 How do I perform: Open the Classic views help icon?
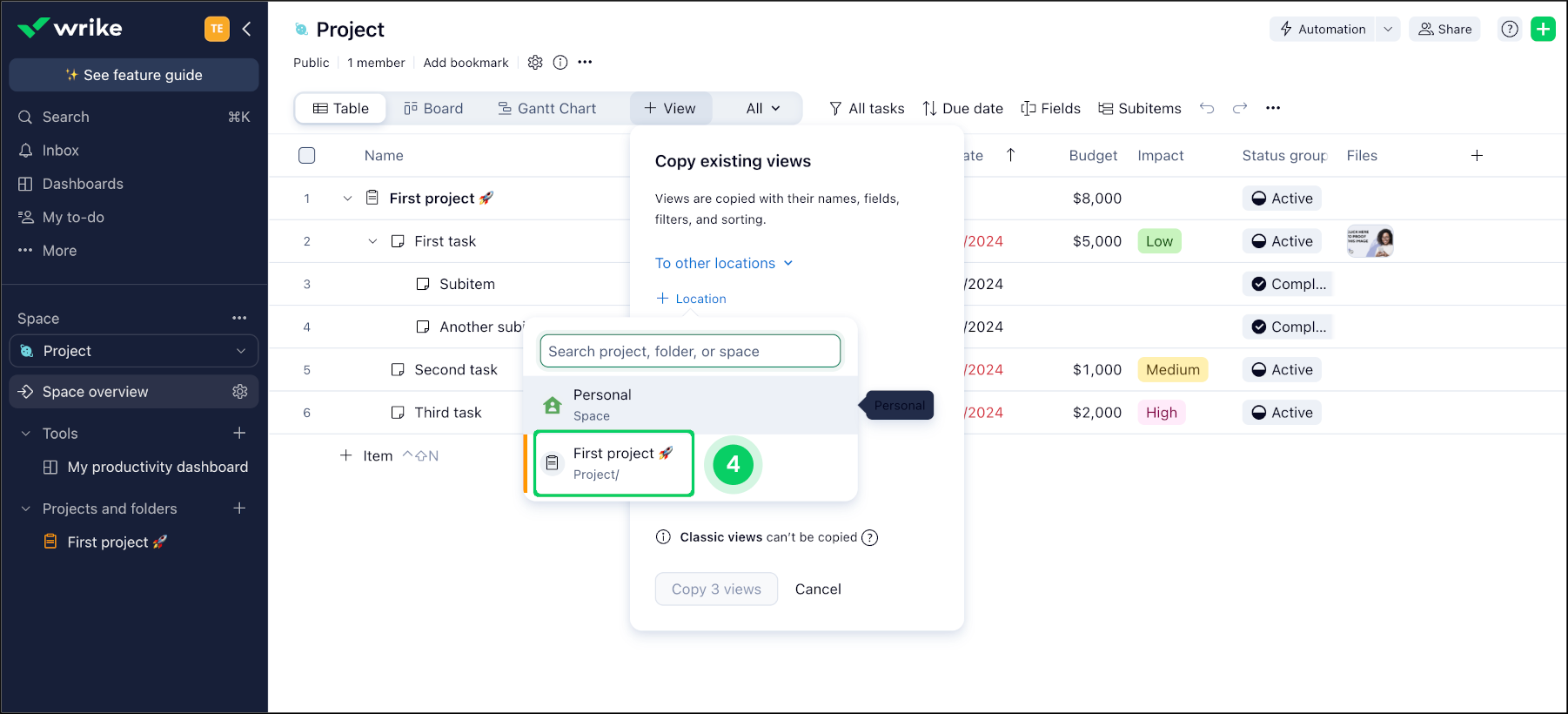point(869,537)
